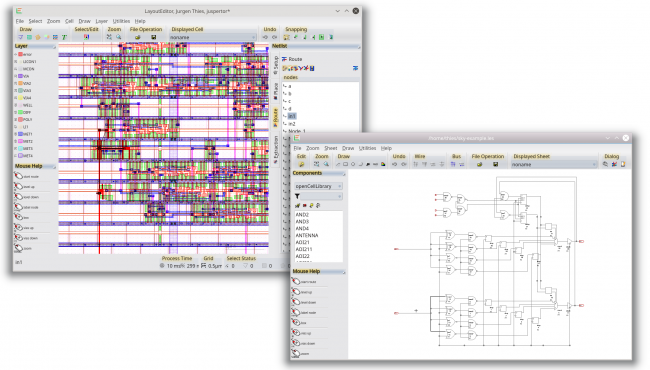The height and width of the screenshot is (370, 650).
Task: Open the openCellLibrary dropdown
Action: click(x=318, y=186)
